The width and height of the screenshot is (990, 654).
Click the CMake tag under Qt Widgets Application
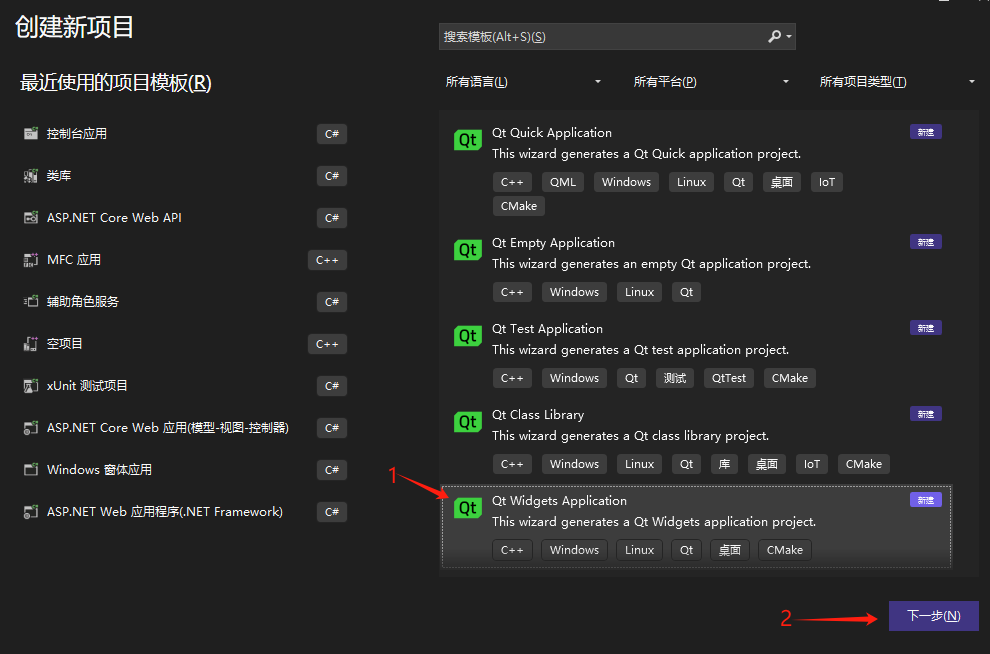click(x=785, y=550)
